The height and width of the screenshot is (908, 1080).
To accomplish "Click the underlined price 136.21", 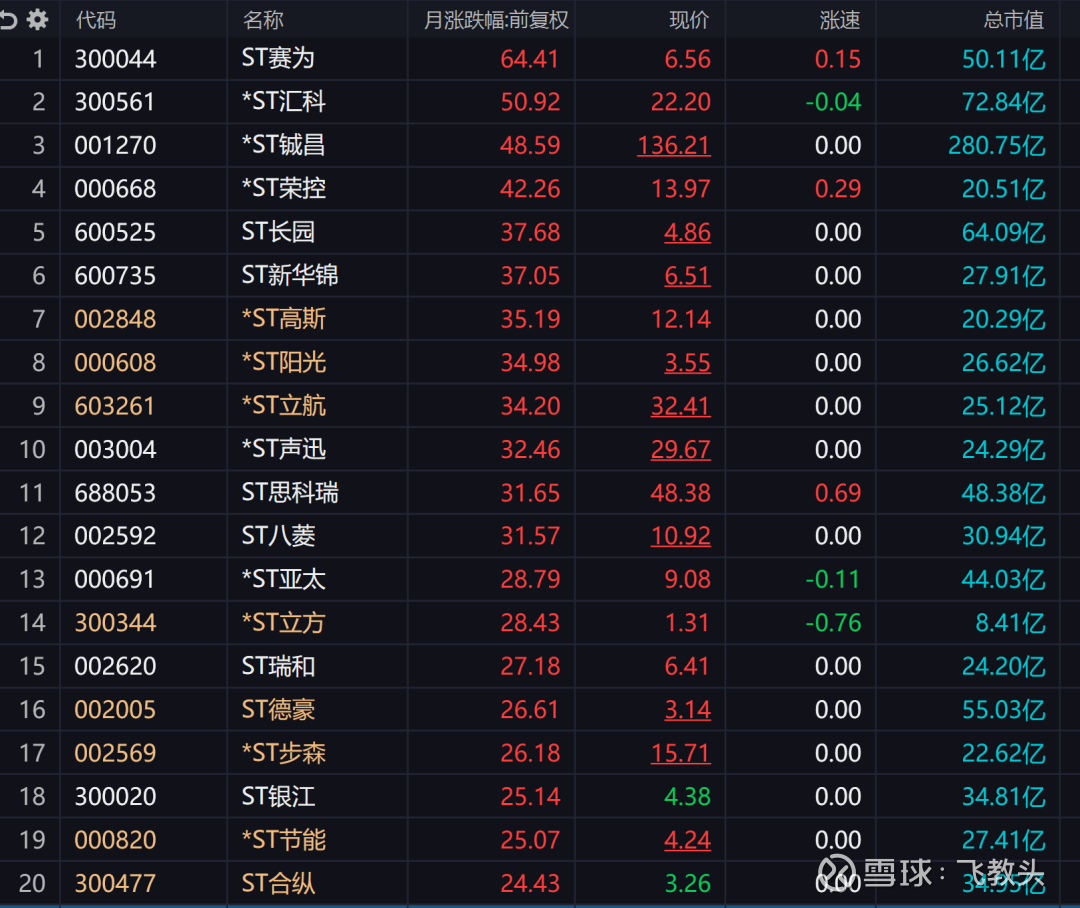I will click(x=673, y=146).
